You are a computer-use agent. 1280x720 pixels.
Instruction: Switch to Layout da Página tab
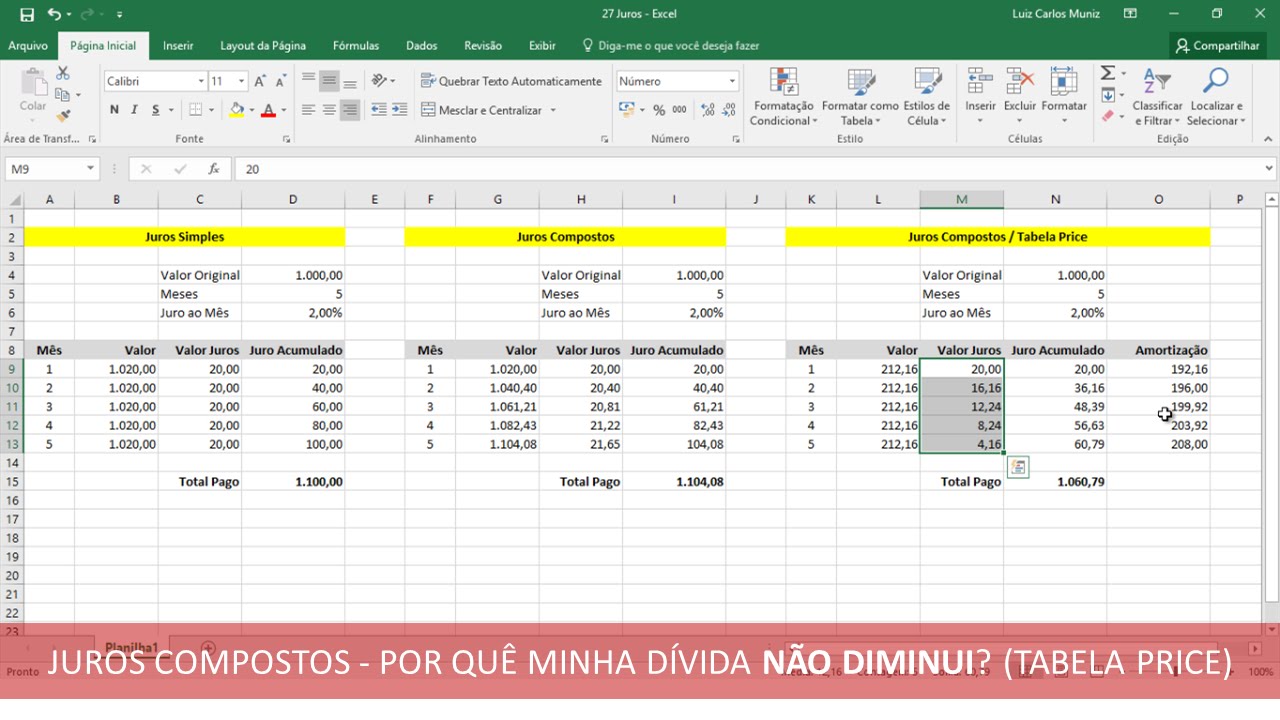pyautogui.click(x=263, y=45)
